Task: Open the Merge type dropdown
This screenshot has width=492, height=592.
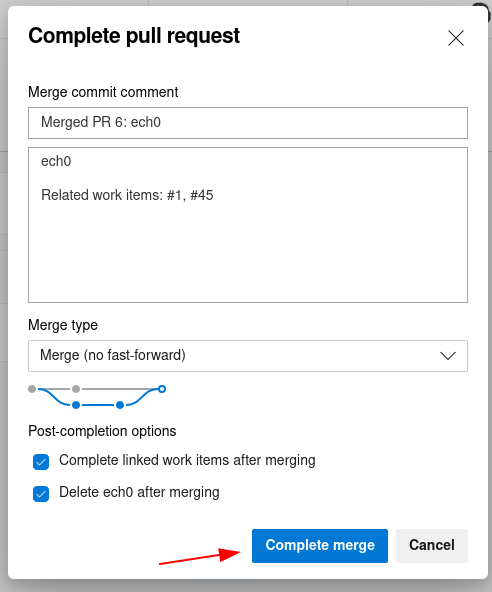Action: 248,356
